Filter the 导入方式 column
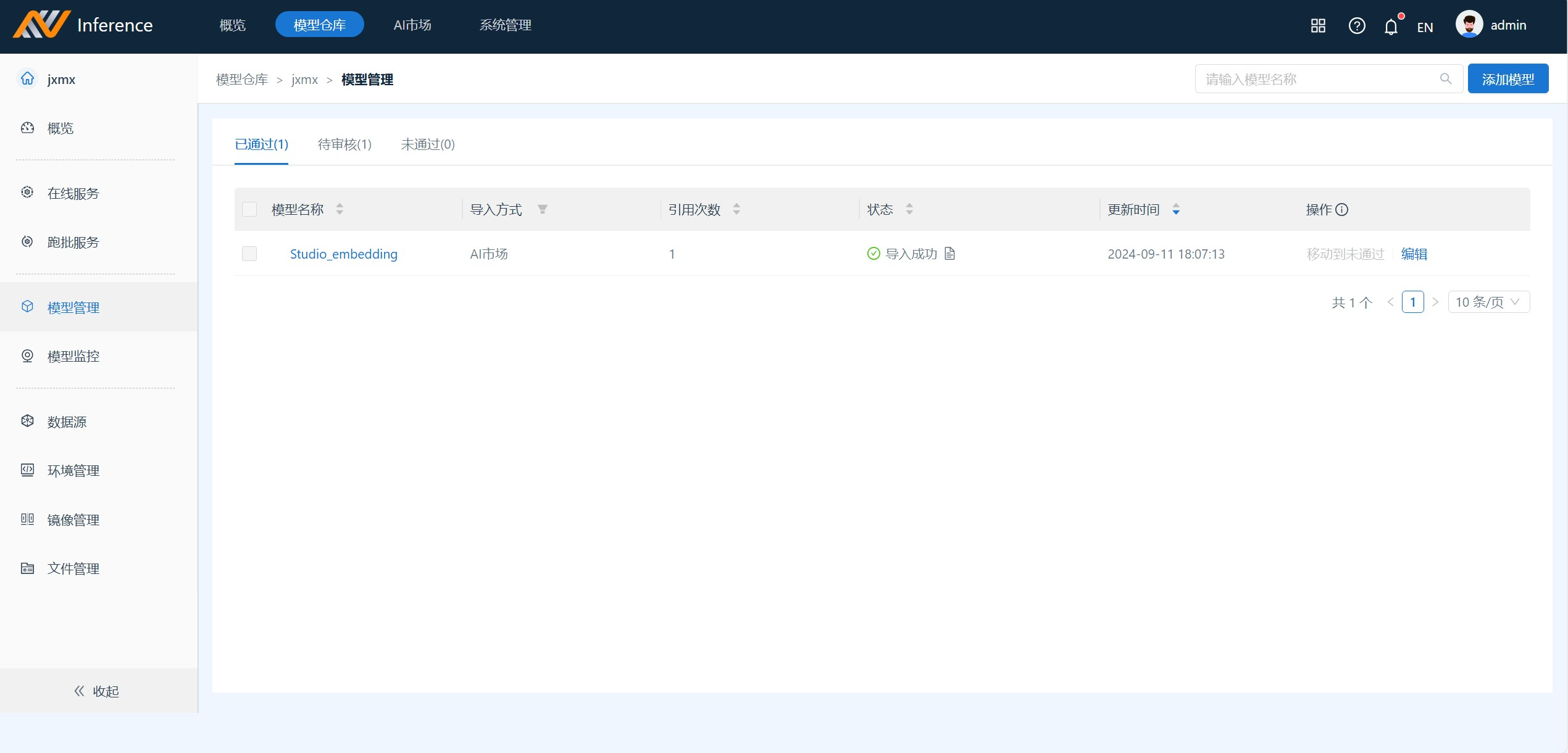1568x753 pixels. pyautogui.click(x=543, y=210)
